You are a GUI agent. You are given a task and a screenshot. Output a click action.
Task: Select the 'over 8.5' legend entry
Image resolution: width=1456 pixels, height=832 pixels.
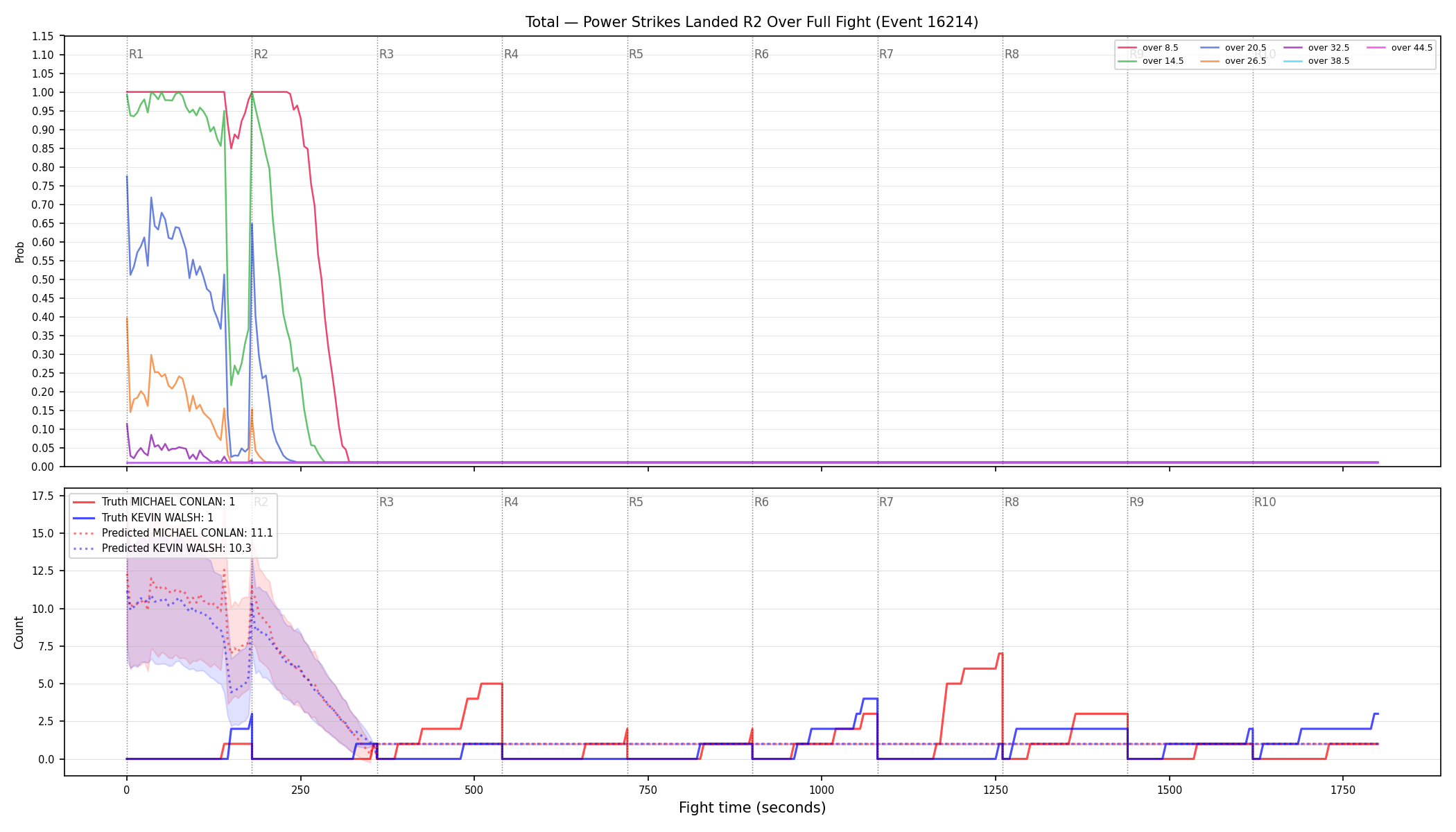tap(1148, 48)
